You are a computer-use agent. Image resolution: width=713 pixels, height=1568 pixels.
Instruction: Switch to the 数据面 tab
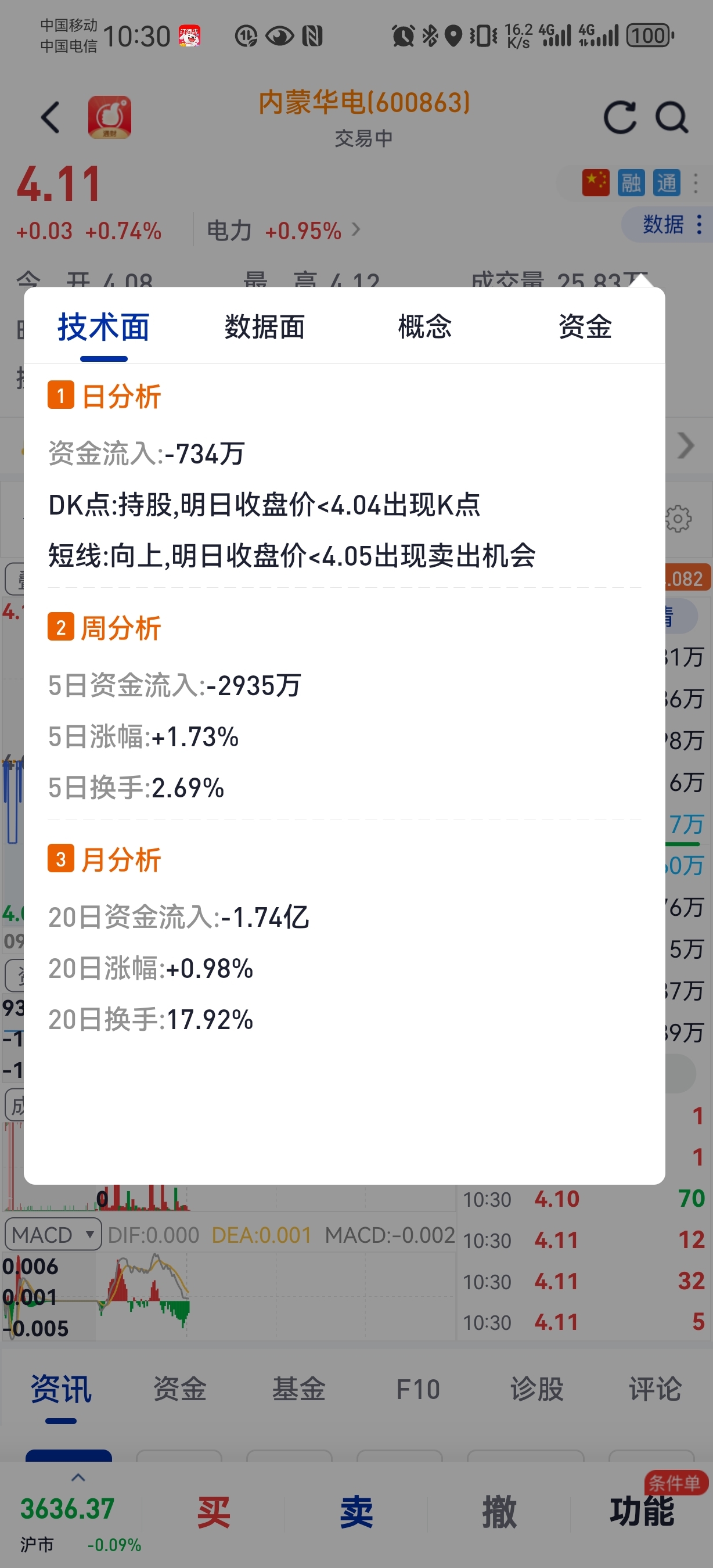265,327
